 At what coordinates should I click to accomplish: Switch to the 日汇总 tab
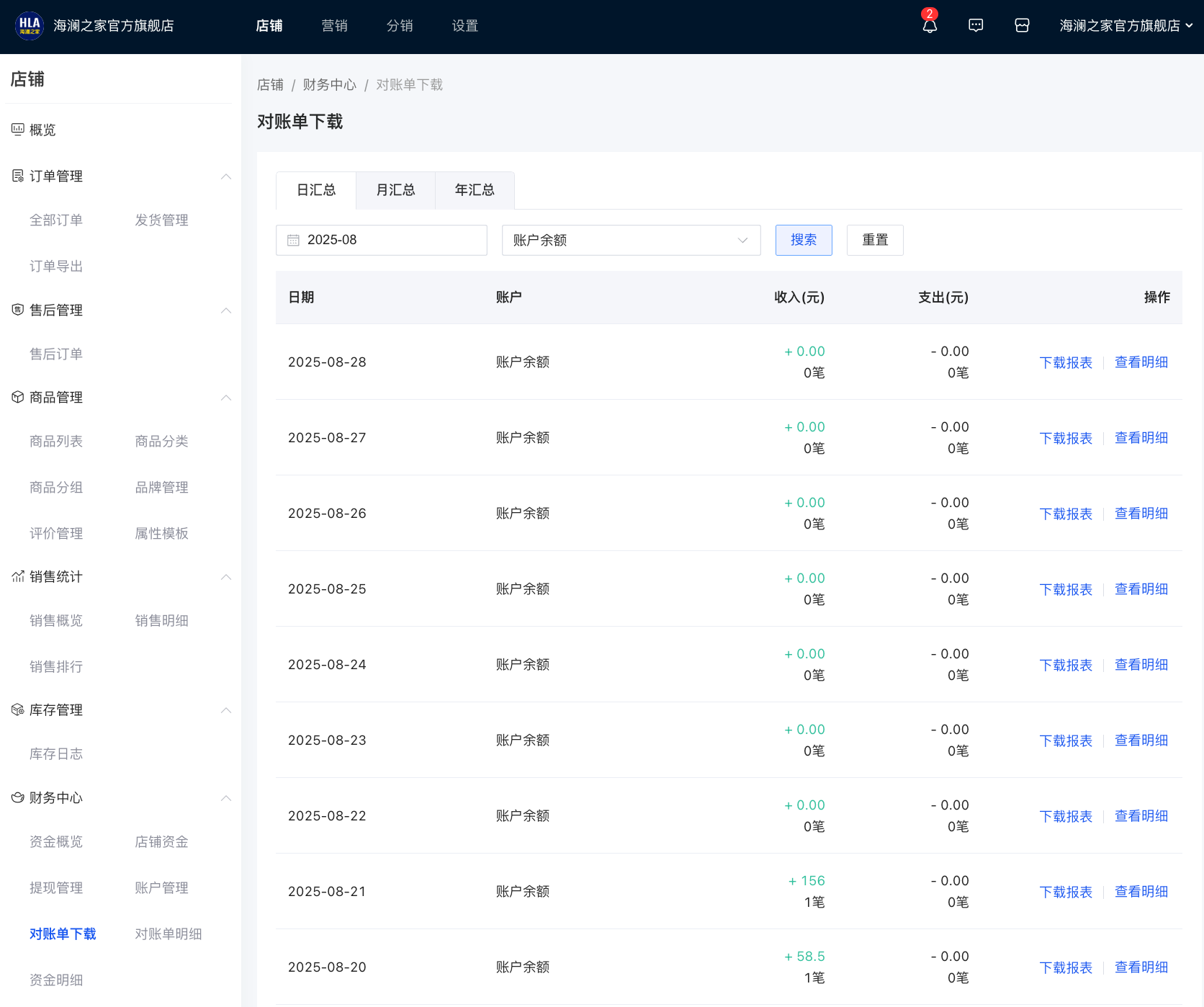(x=316, y=190)
